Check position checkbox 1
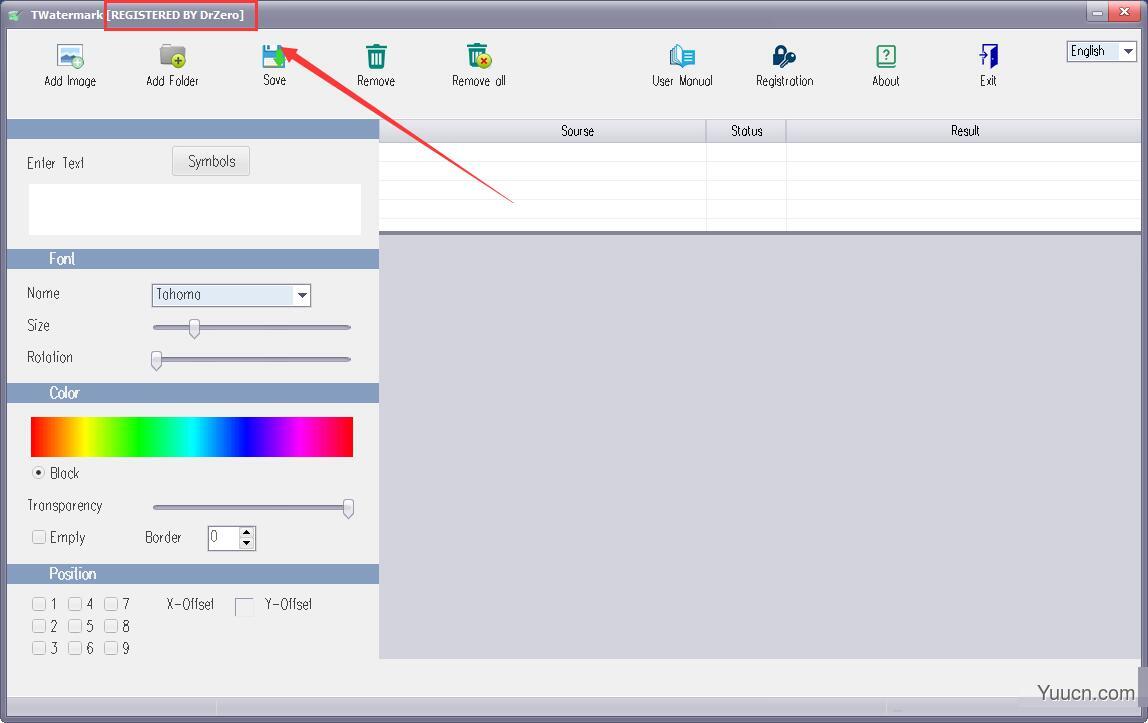The width and height of the screenshot is (1148, 723). click(x=39, y=604)
